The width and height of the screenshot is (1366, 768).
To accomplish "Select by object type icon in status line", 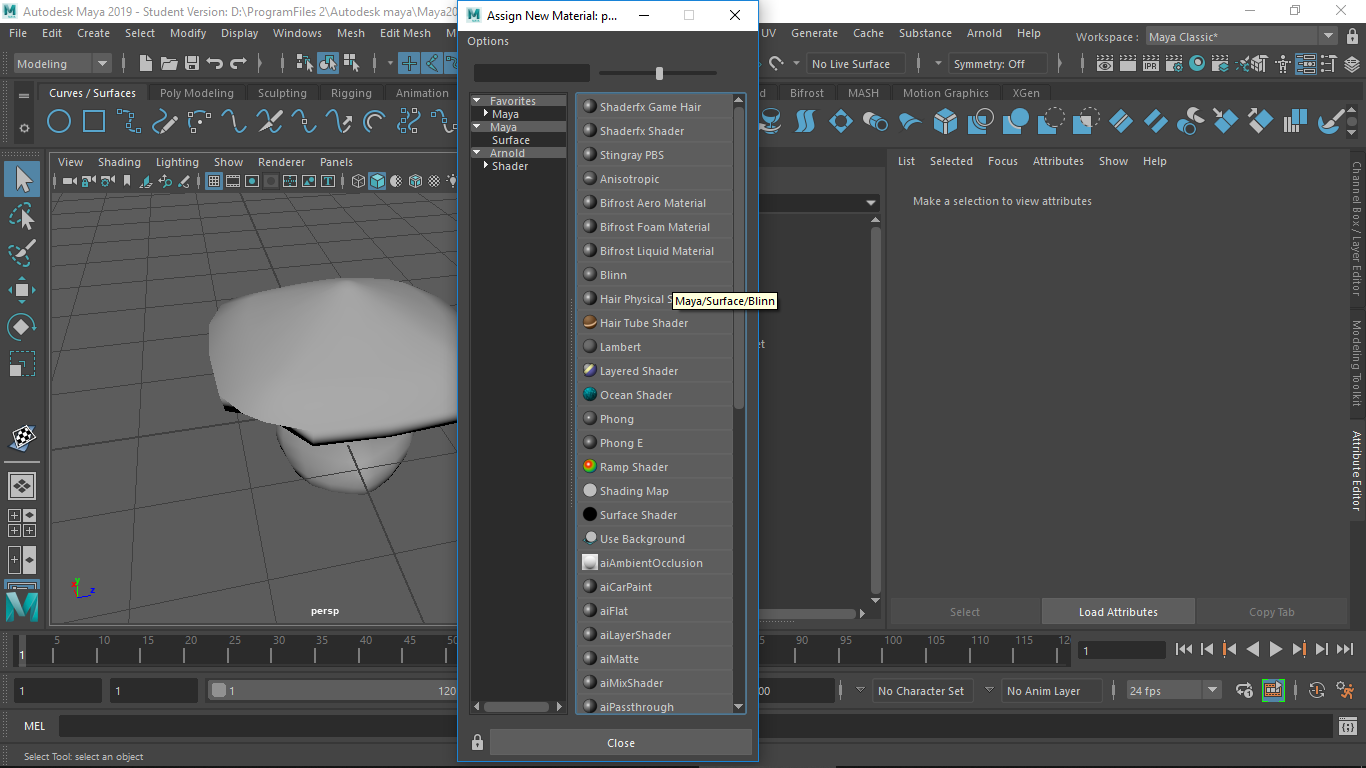I will click(x=329, y=63).
